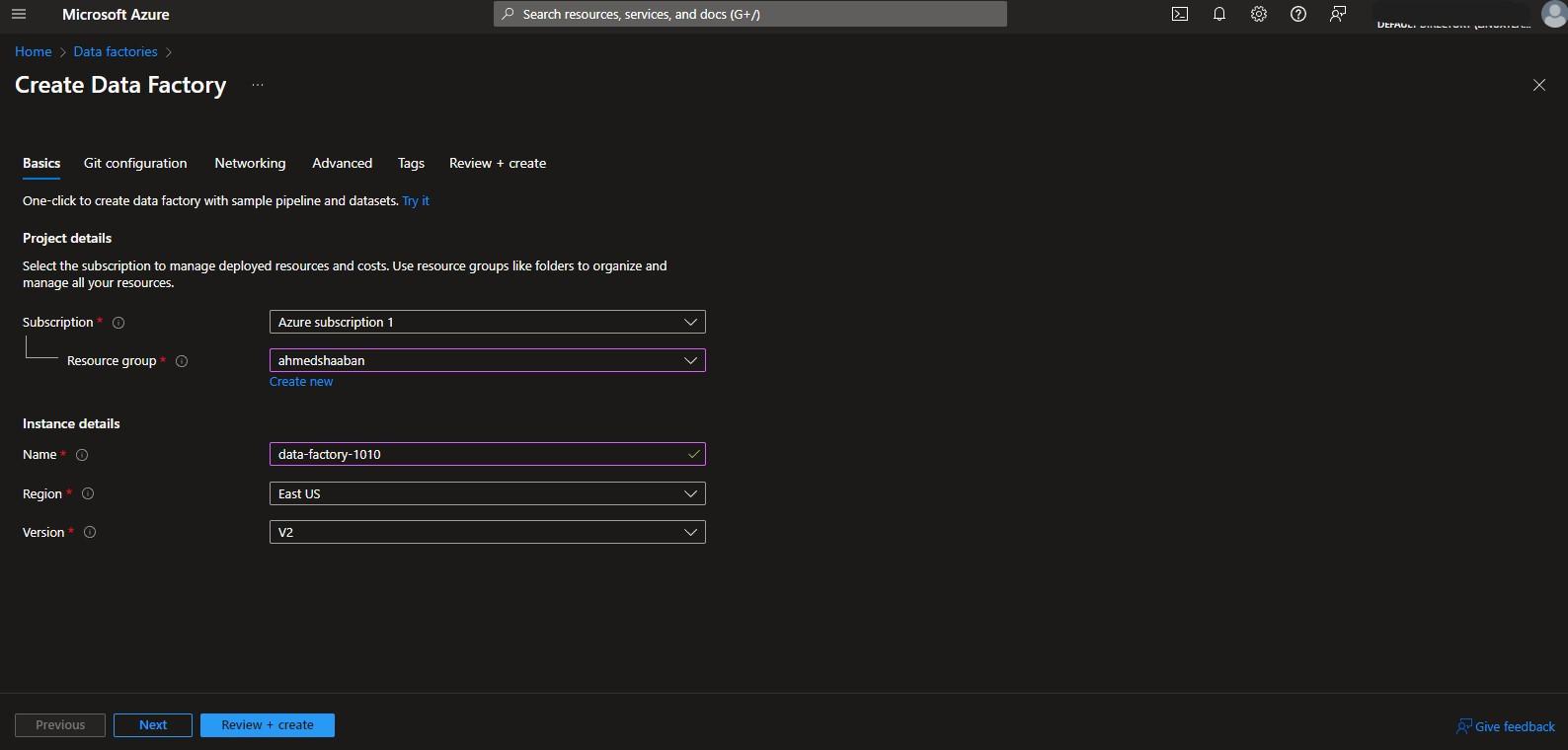Launch Cloud Shell from the top bar
1568x750 pixels.
pyautogui.click(x=1180, y=14)
